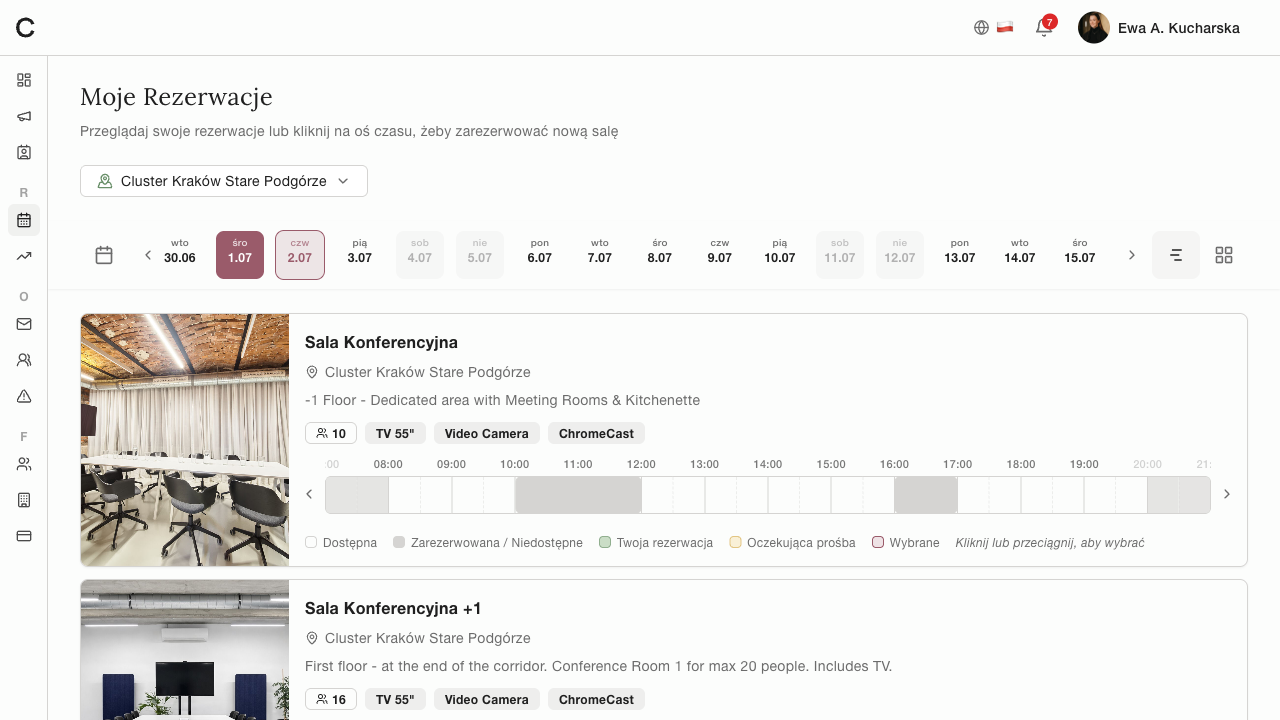
Task: Select date wto 14.07
Action: [x=1020, y=255]
